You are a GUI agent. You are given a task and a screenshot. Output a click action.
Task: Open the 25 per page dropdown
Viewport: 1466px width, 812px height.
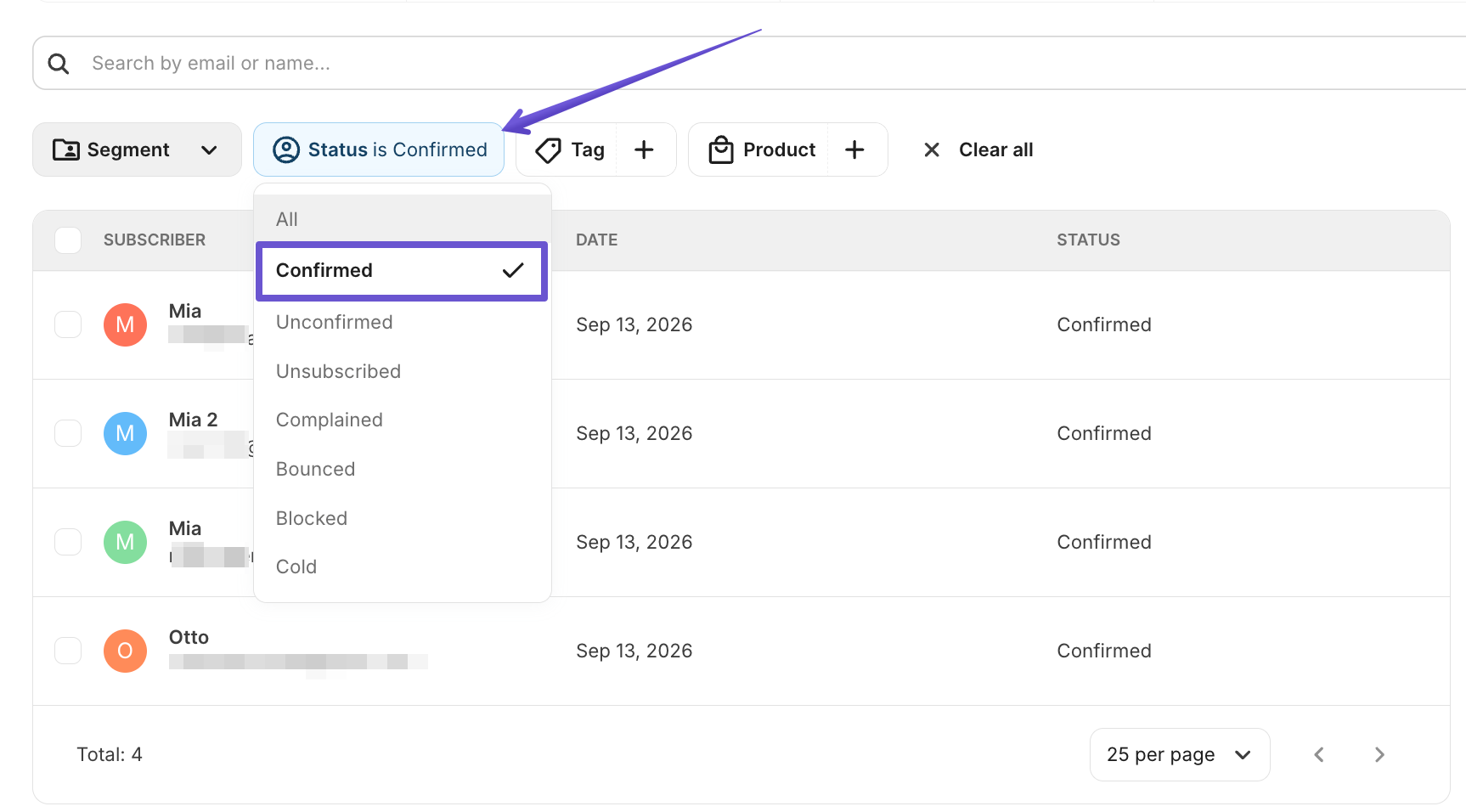coord(1180,754)
